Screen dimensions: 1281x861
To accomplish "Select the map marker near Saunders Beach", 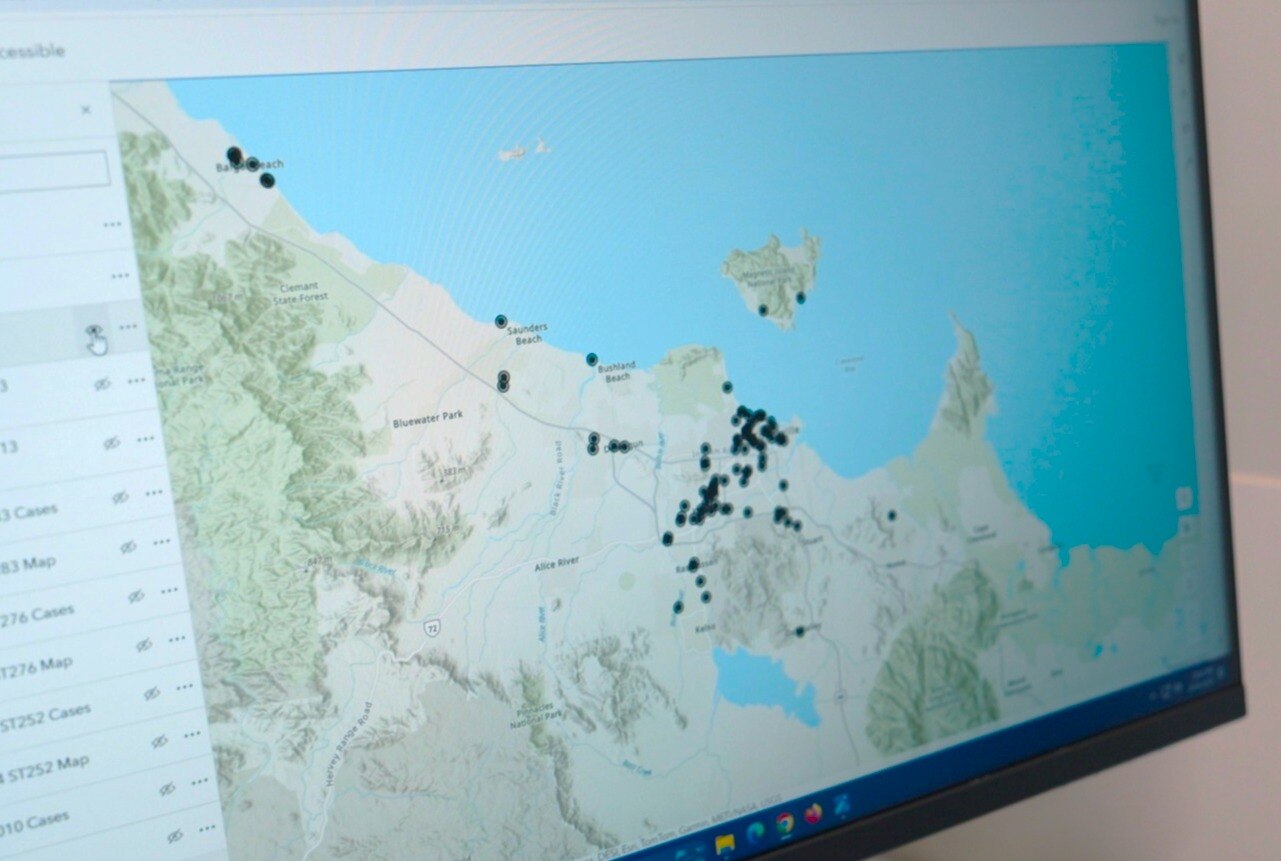I will (498, 323).
